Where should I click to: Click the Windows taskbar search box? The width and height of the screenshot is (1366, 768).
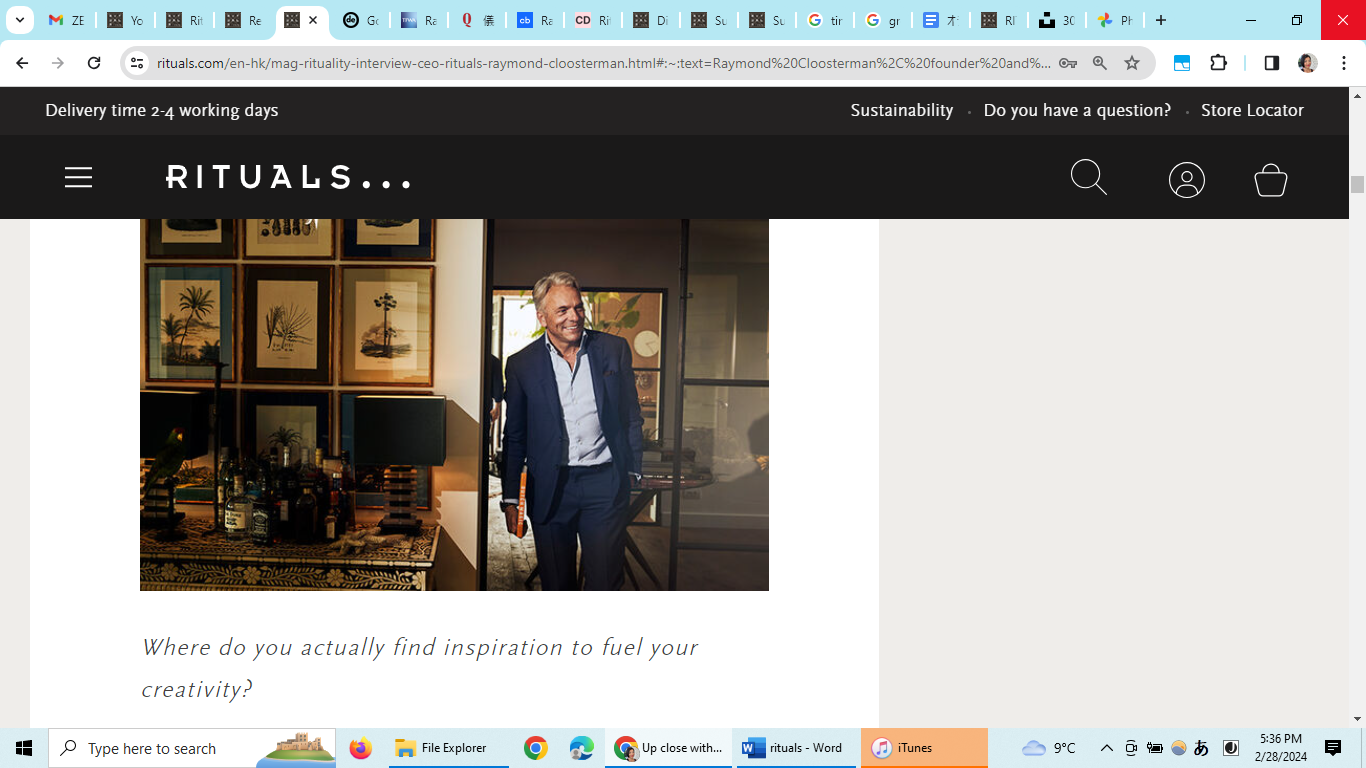(192, 748)
